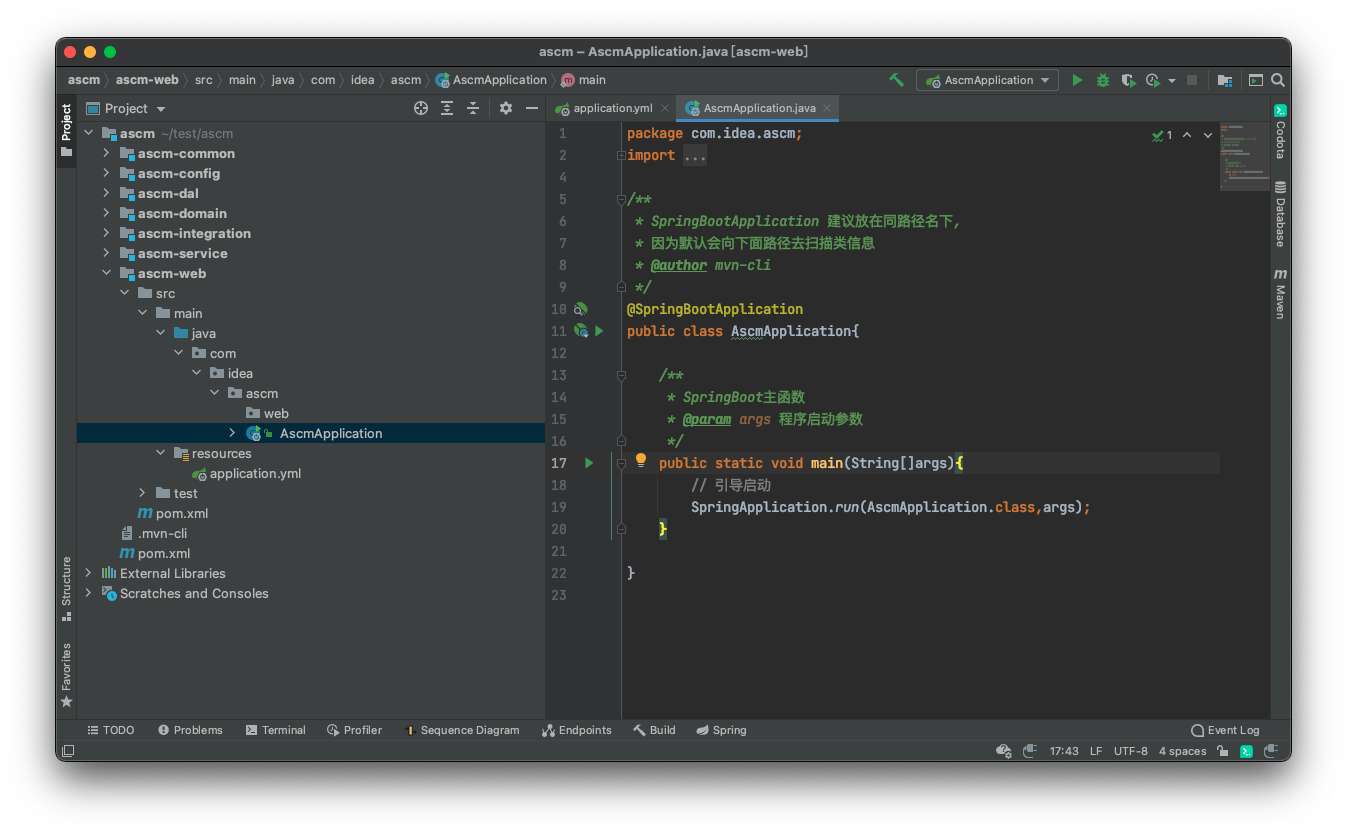Screen dimensions: 1347x835
Task: Click the 4 spaces indent indicator
Action: pyautogui.click(x=1182, y=751)
